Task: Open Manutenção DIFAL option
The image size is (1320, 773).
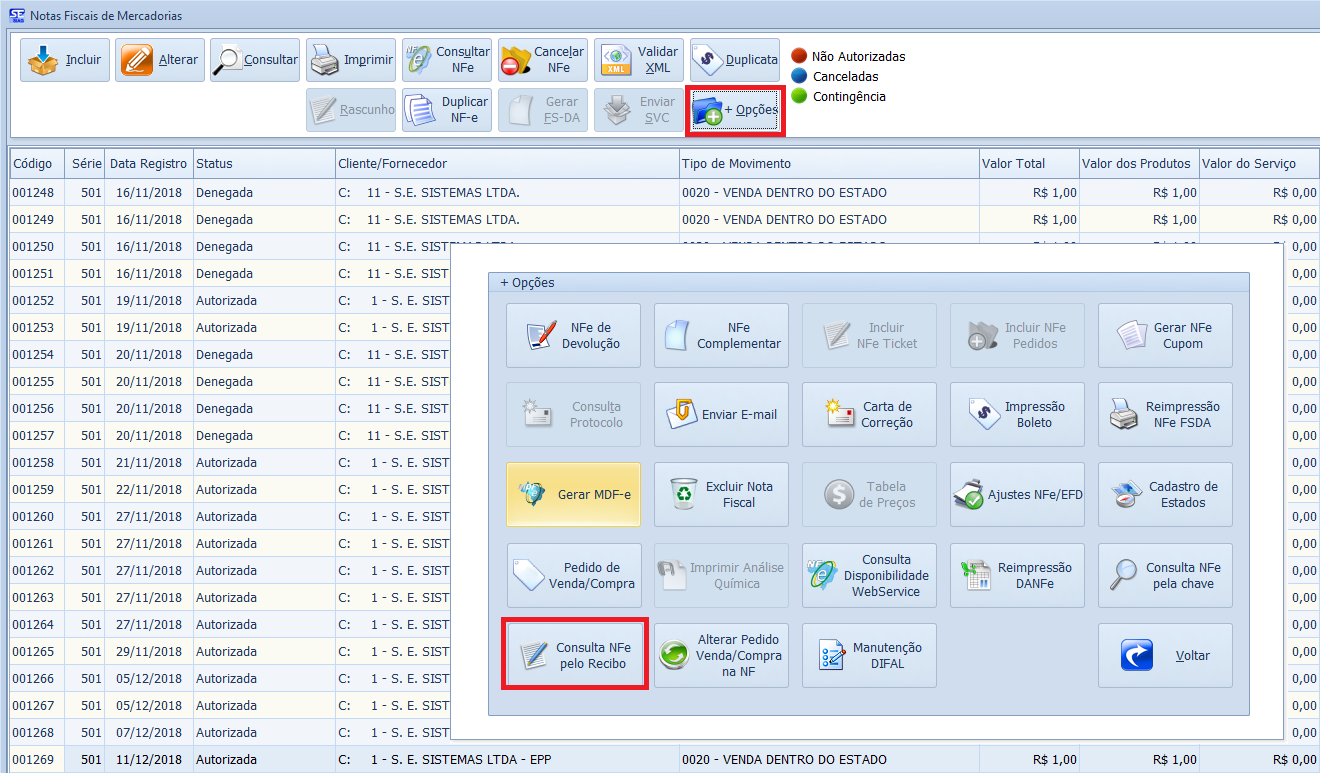Action: tap(869, 655)
